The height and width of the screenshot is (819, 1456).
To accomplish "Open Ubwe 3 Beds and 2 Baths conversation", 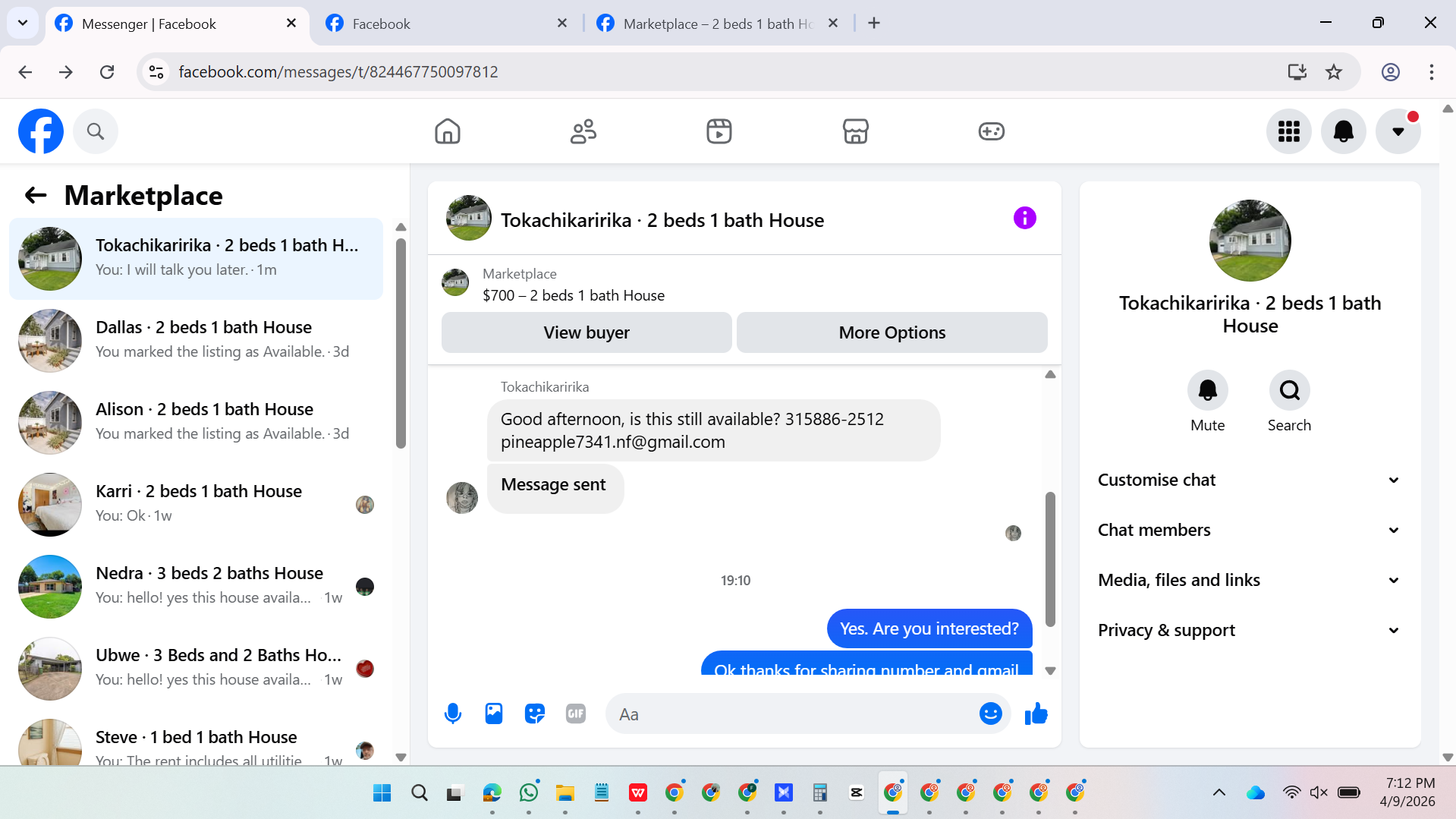I will 196,668.
